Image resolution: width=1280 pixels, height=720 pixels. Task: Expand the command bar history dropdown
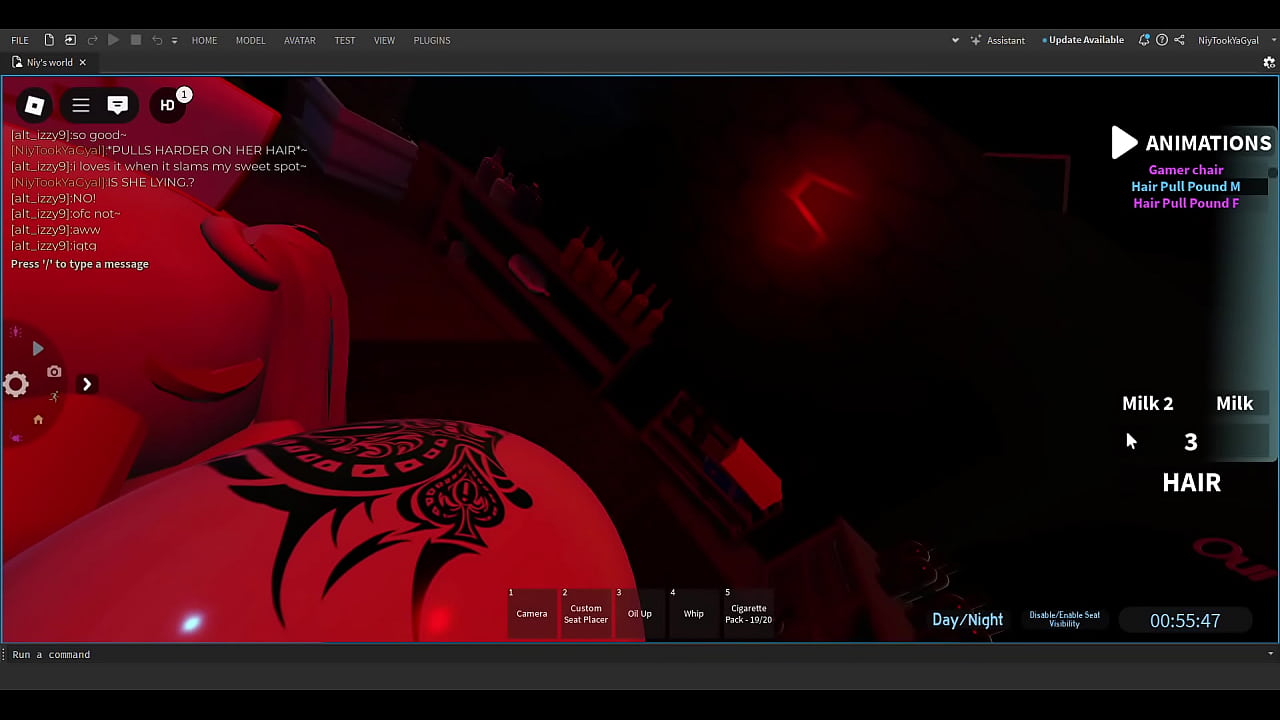click(x=1271, y=654)
